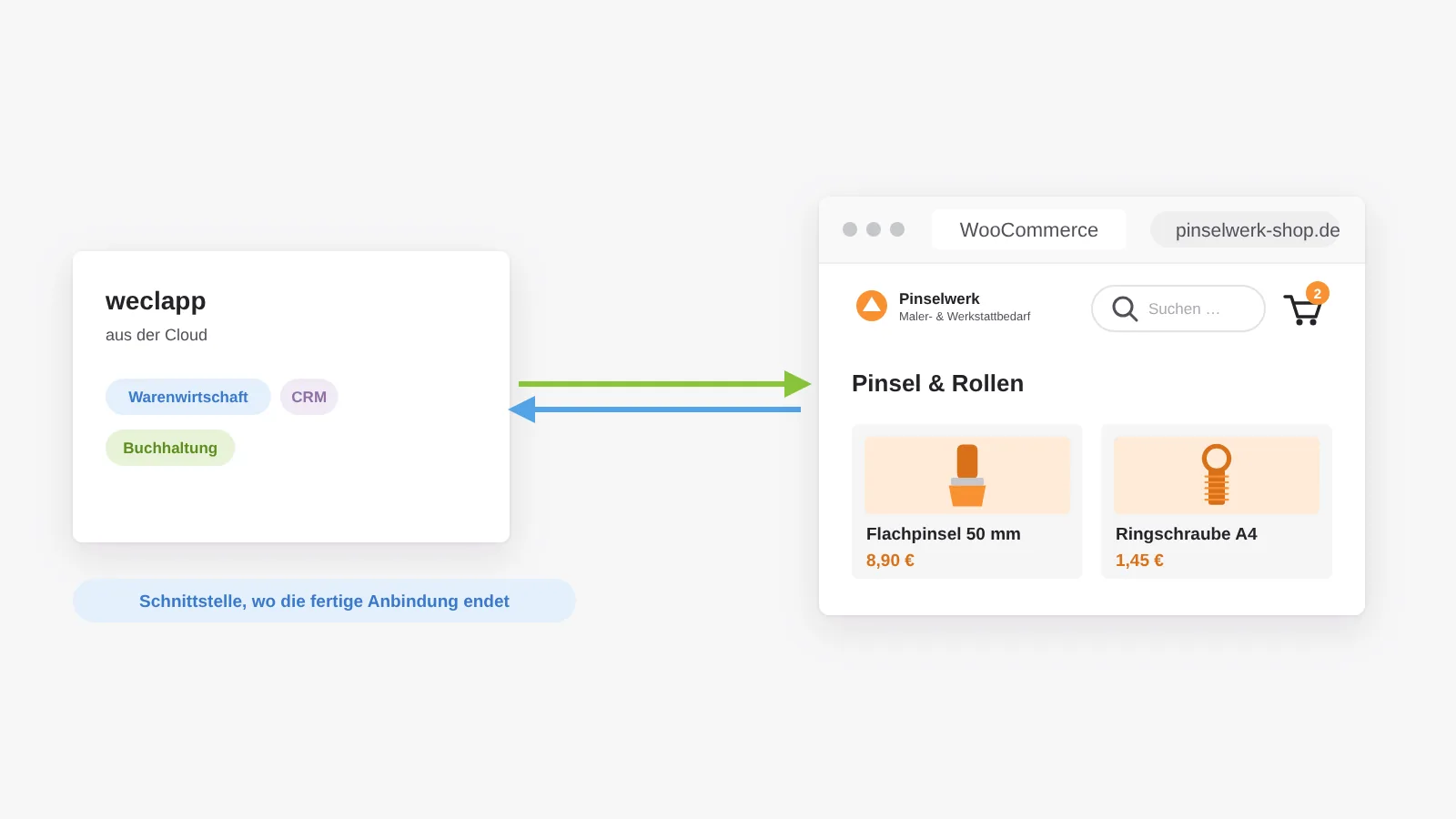The width and height of the screenshot is (1456, 819).
Task: Click the orange Pinselwerk logo
Action: coord(872,306)
